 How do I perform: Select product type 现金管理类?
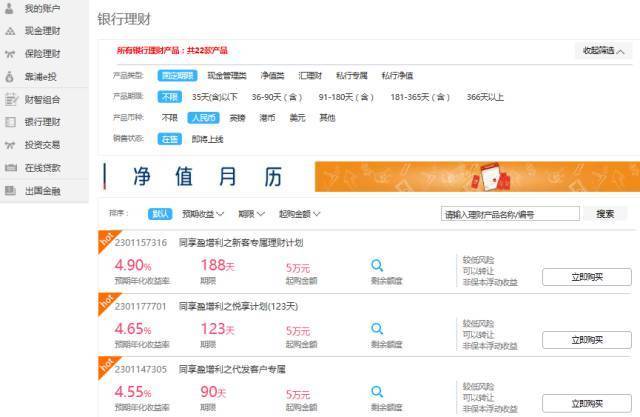tap(227, 75)
